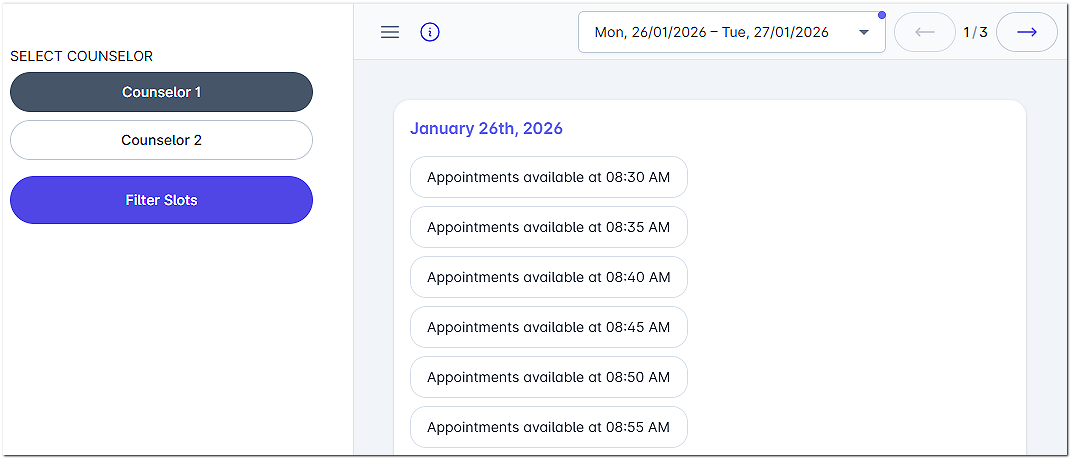Image resolution: width=1071 pixels, height=459 pixels.
Task: Select the 08:45 AM appointment slot
Action: coord(548,327)
